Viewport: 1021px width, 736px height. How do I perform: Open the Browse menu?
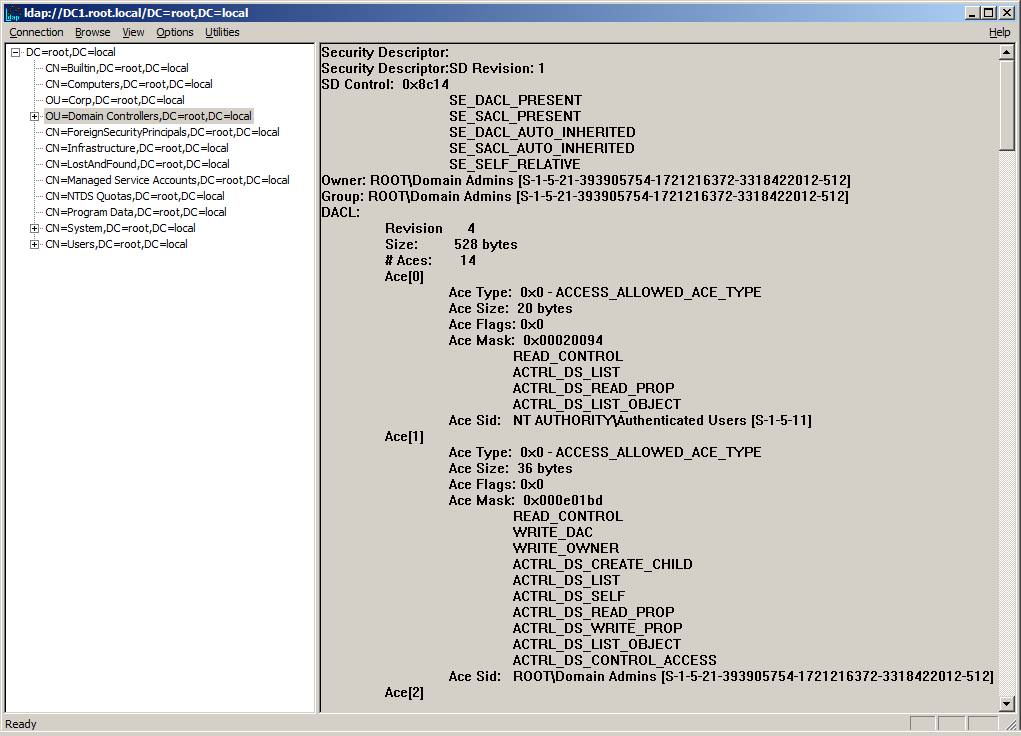point(92,32)
